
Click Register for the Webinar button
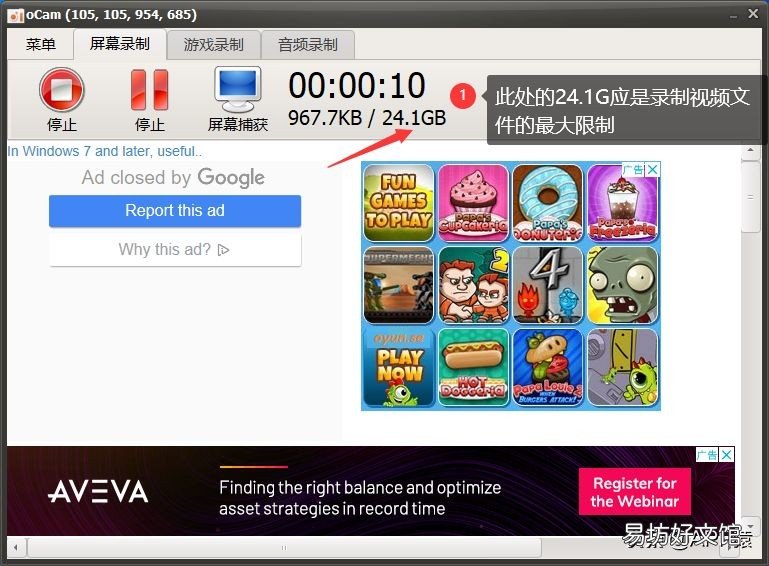[x=635, y=492]
